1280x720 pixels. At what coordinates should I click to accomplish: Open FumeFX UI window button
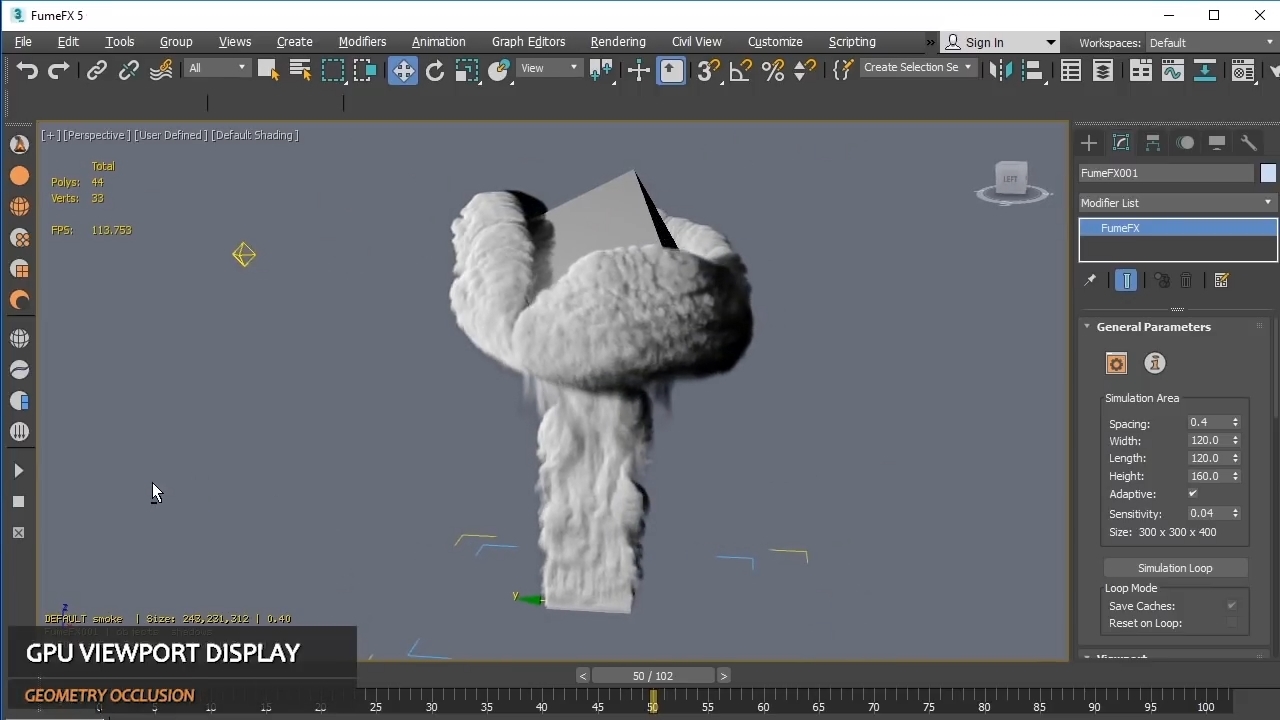tap(1116, 364)
